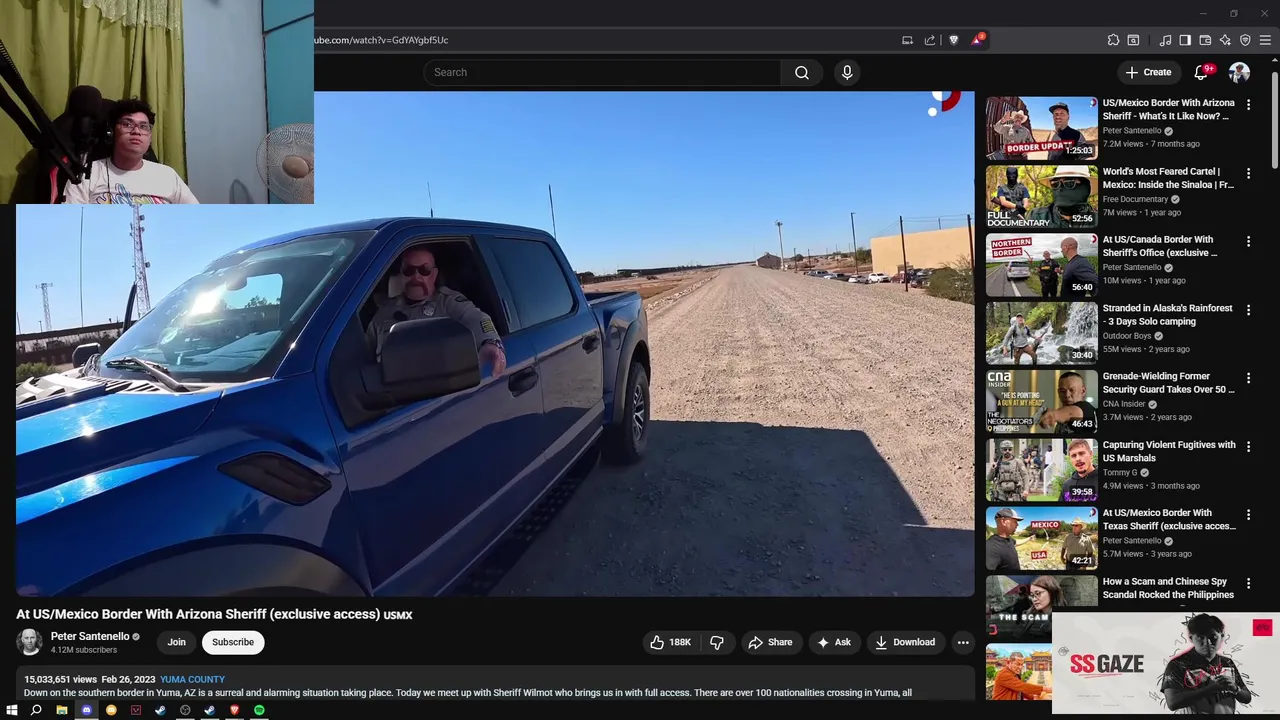
Task: Open Windows Start menu
Action: click(12, 710)
